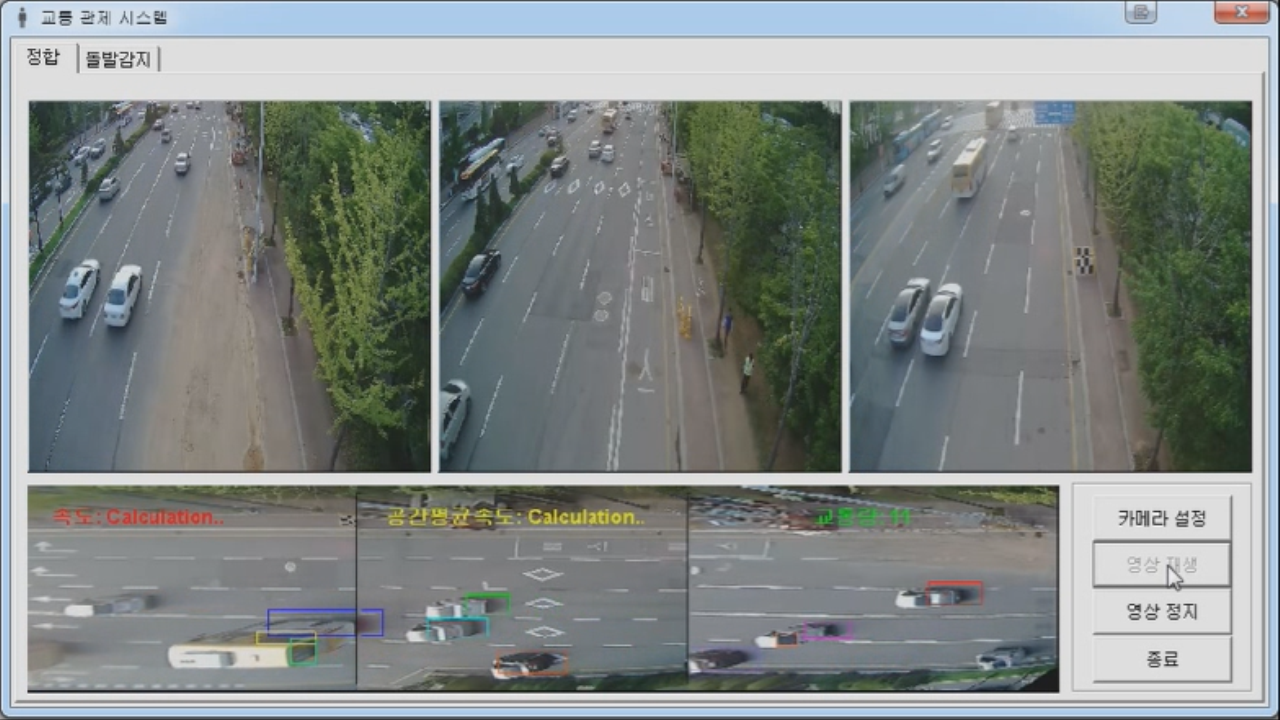The width and height of the screenshot is (1280, 720).
Task: Close the traffic control system window
Action: [1241, 13]
